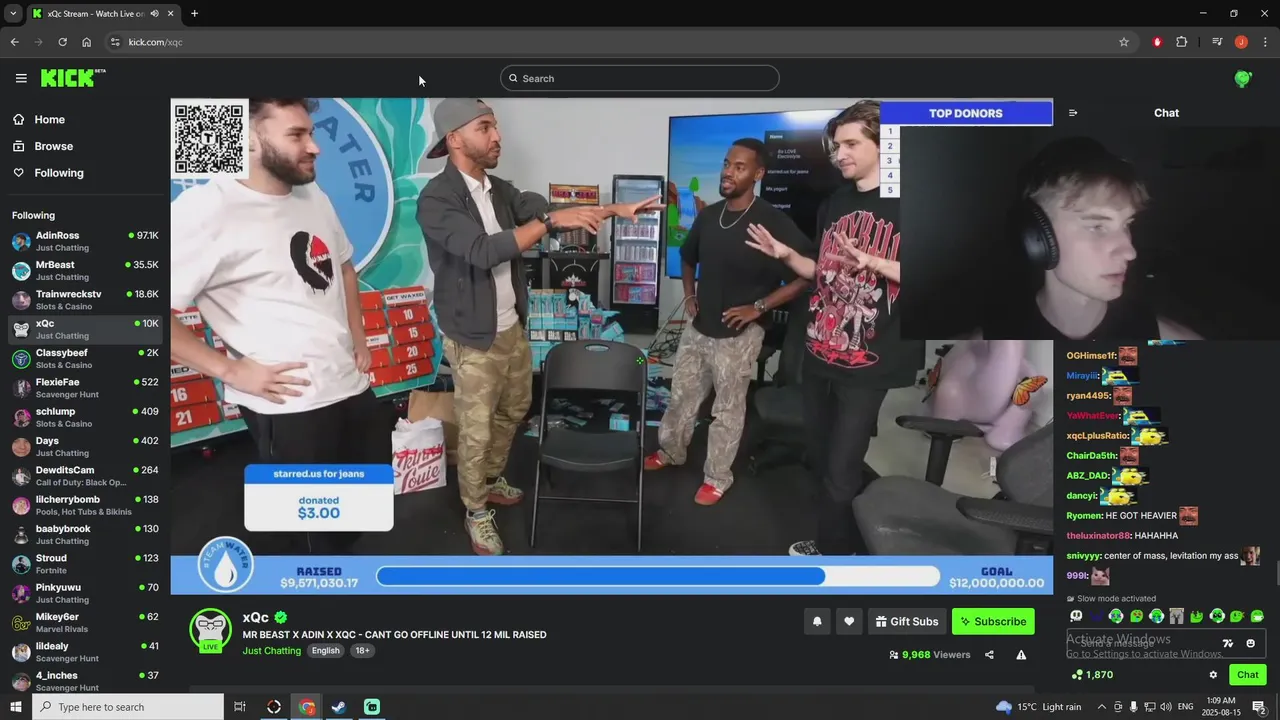Open Windows notification center
This screenshot has width=1280, height=720.
[x=1259, y=707]
